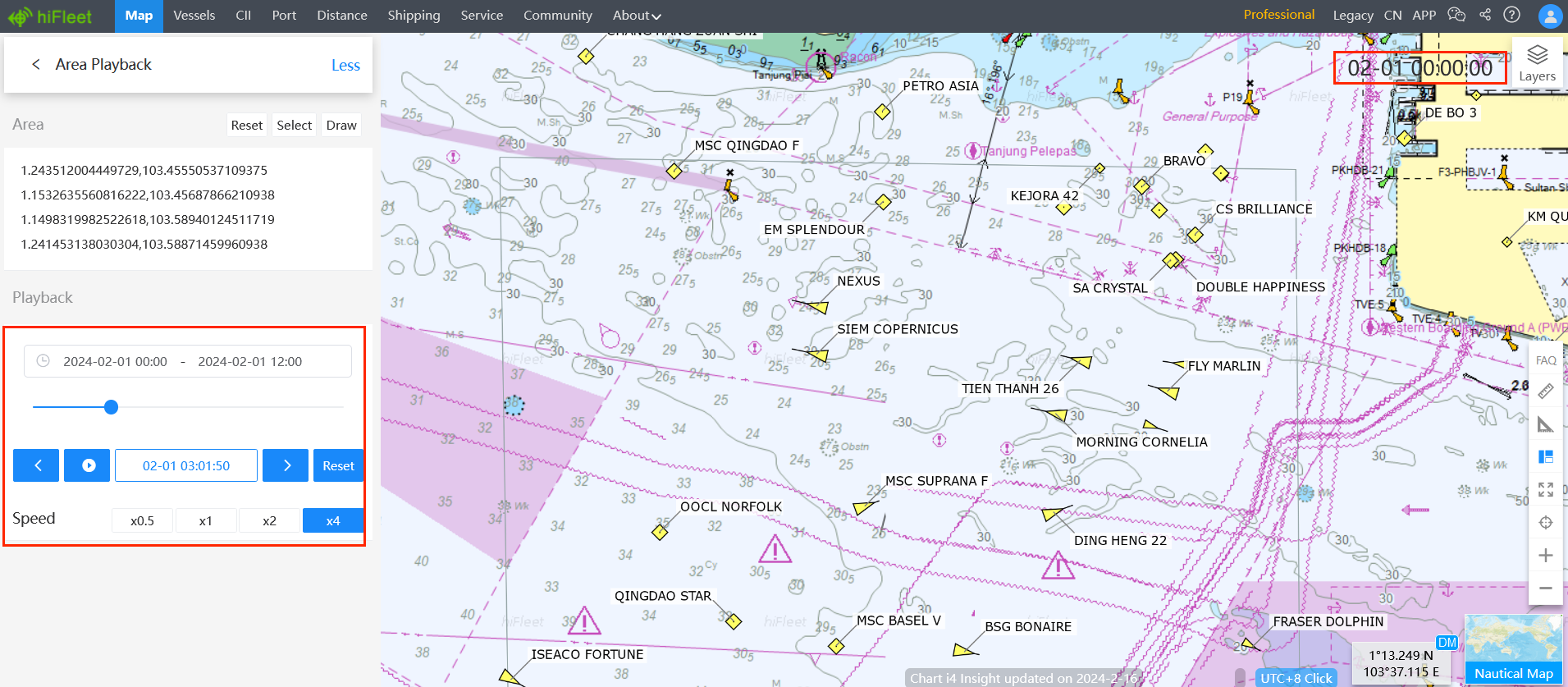This screenshot has height=687, width=1568.
Task: Click the ISEACO FORTUNE vessel triangle
Action: 510,677
